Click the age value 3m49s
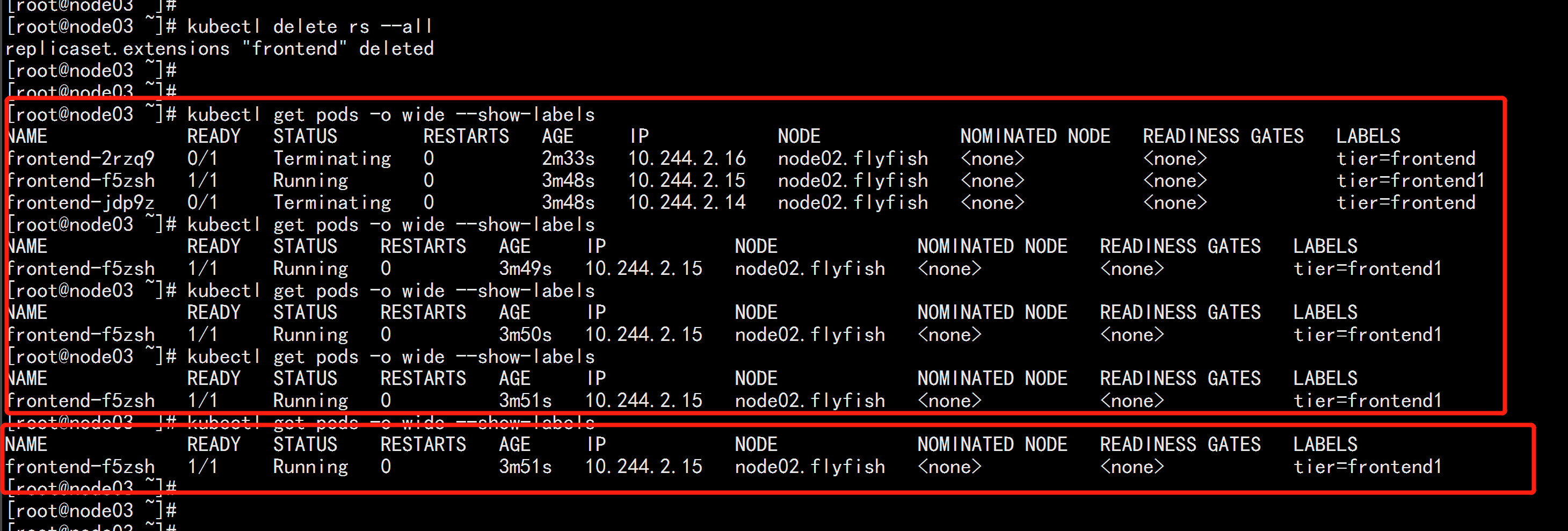1568x531 pixels. [525, 268]
